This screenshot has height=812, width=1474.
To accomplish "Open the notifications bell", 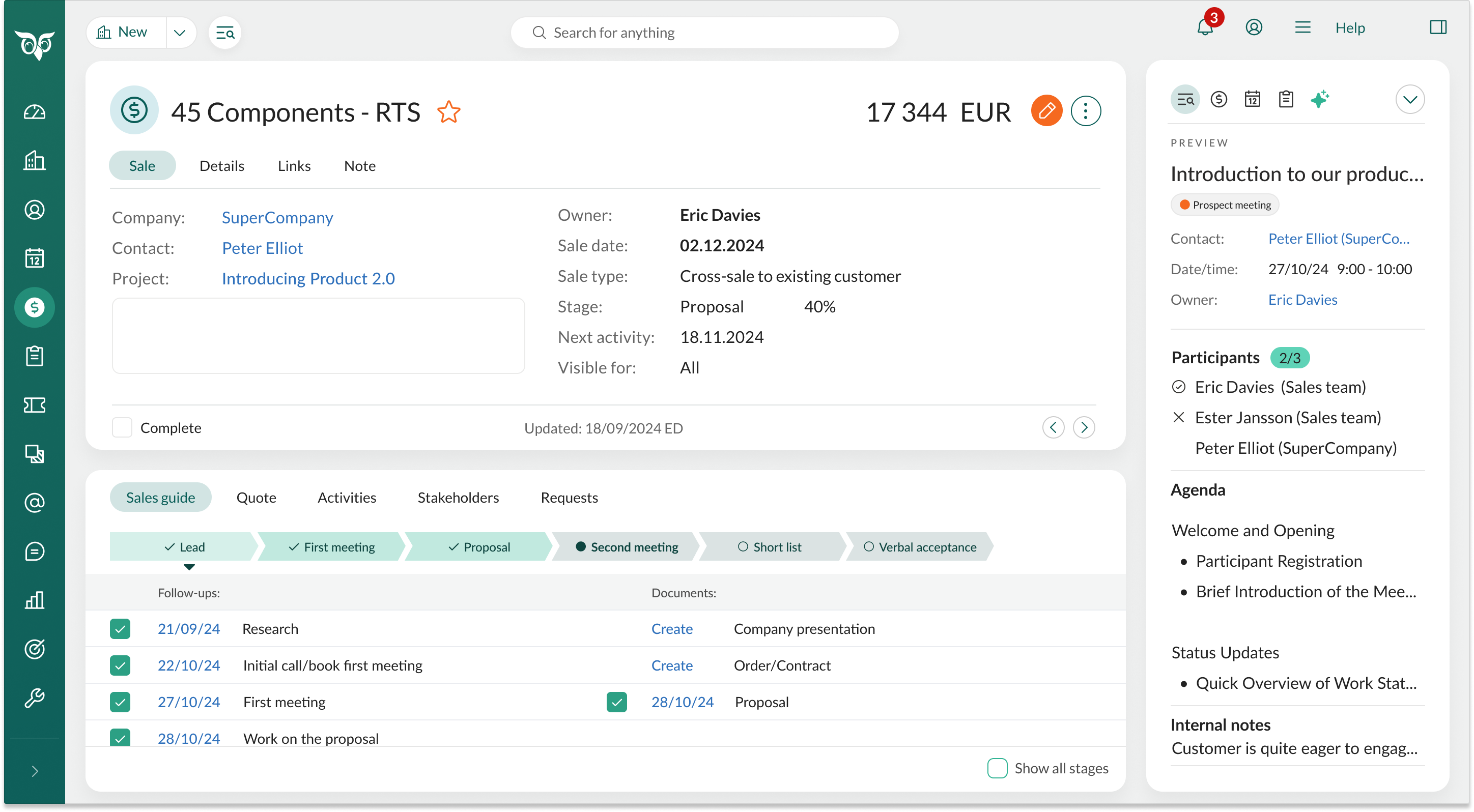I will pyautogui.click(x=1204, y=27).
